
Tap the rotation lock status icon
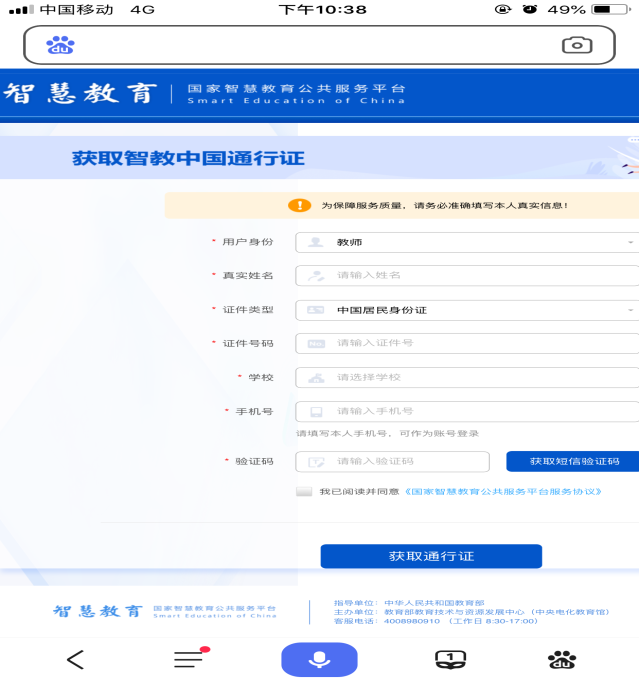tap(503, 9)
